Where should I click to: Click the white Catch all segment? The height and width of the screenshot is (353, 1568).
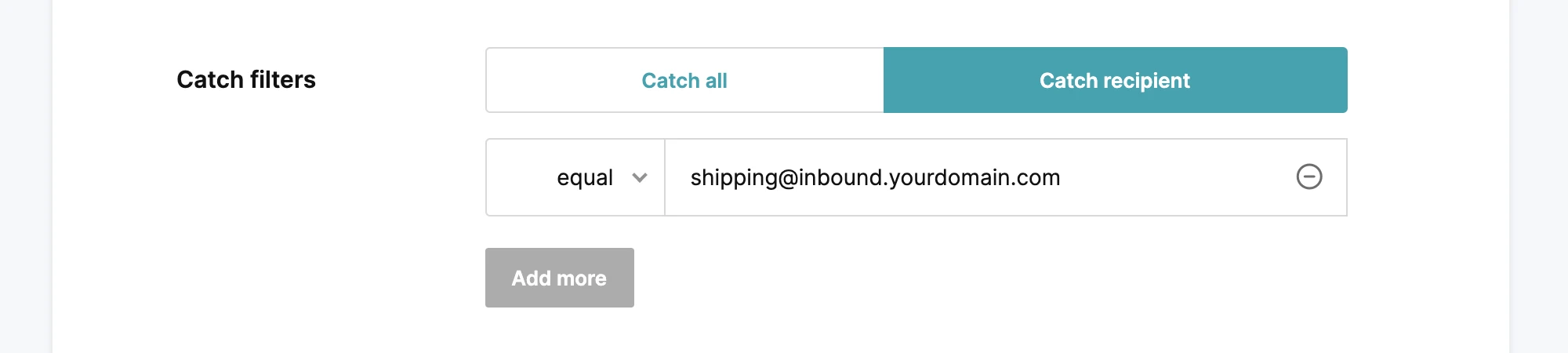coord(684,80)
